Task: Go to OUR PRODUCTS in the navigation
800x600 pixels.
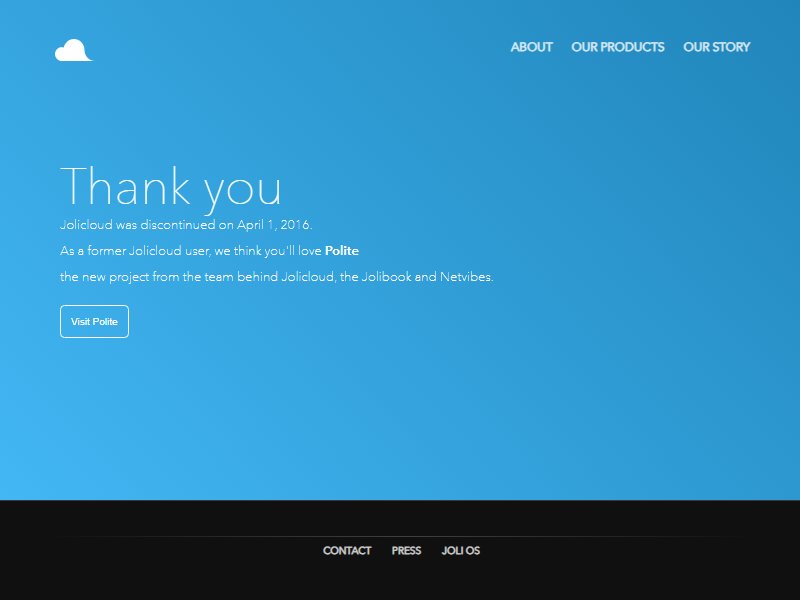Action: click(617, 47)
